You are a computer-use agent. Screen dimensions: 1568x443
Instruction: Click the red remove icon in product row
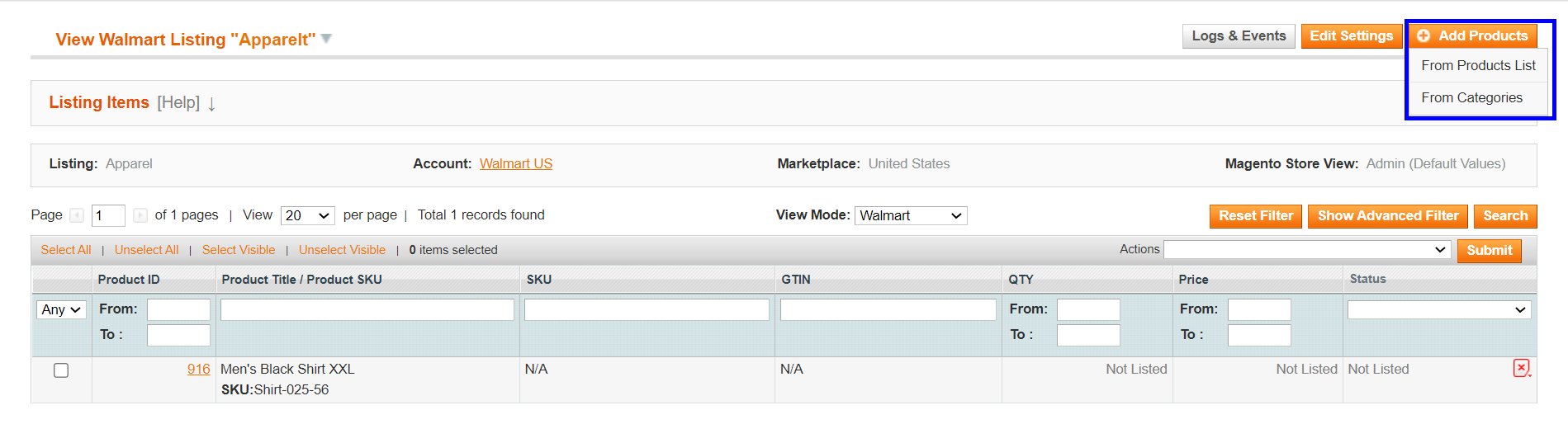[1521, 369]
